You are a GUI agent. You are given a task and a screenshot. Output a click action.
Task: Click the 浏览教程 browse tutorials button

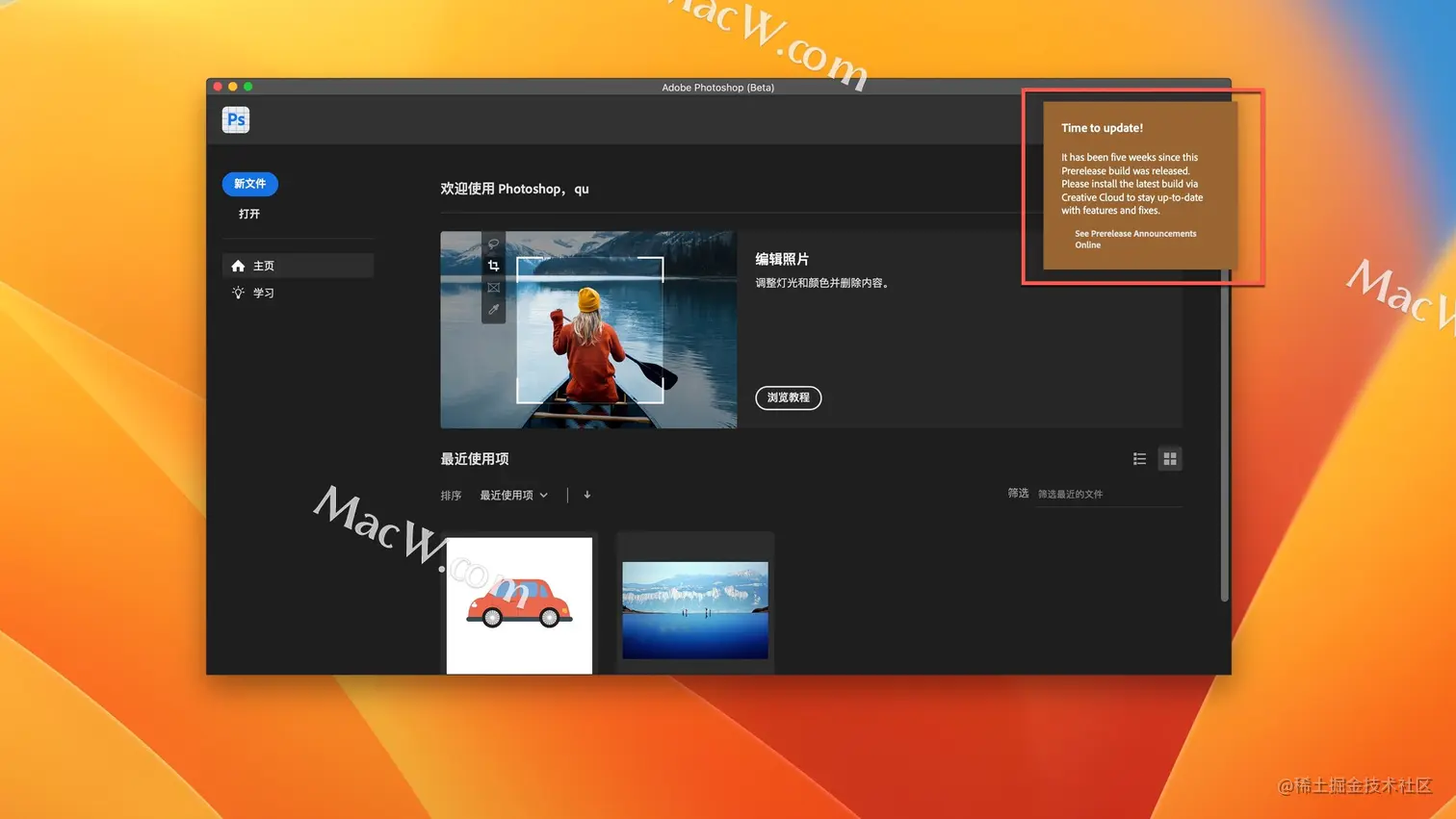point(789,397)
